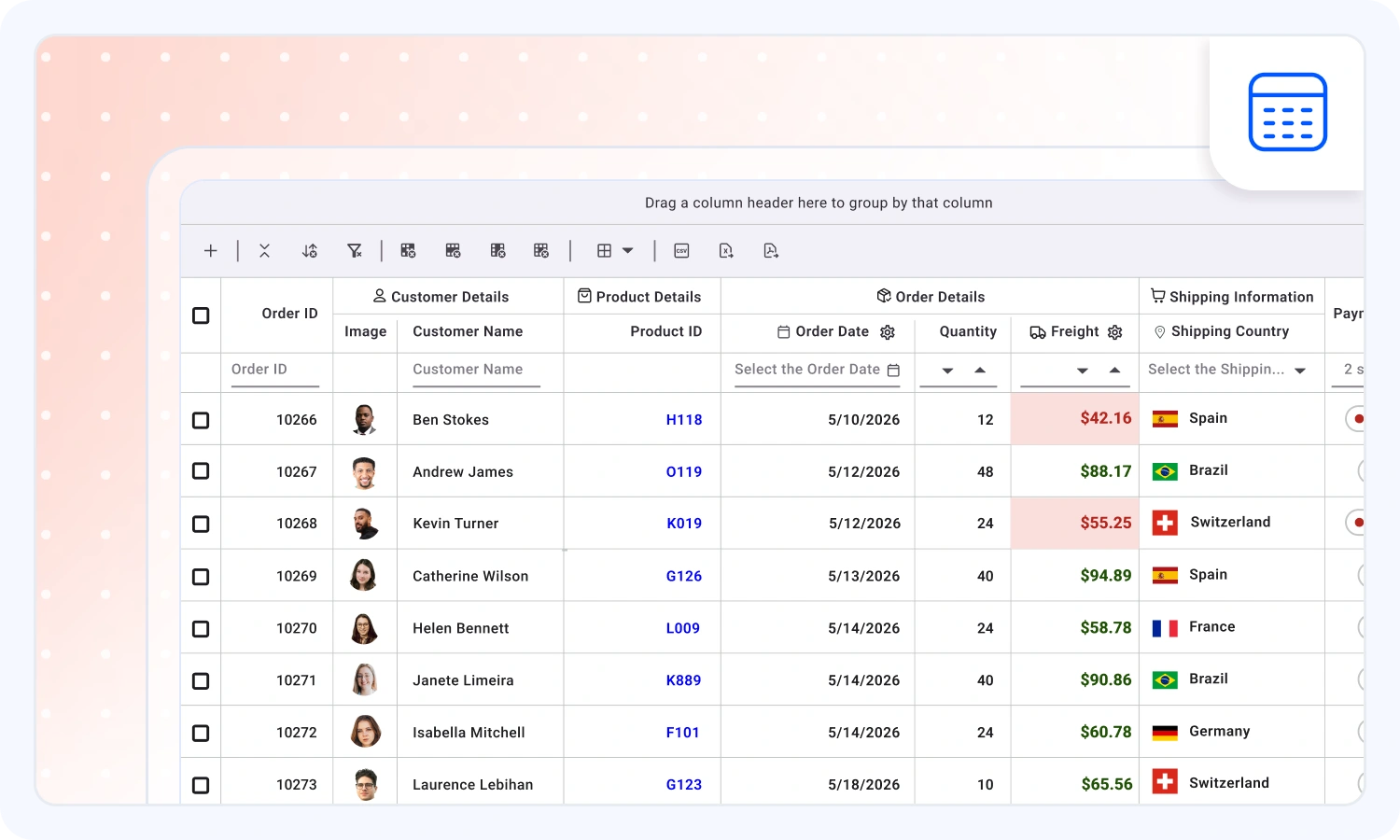Open the Shipping Country filter dropdown
Viewport: 1400px width, 840px height.
click(x=1300, y=371)
